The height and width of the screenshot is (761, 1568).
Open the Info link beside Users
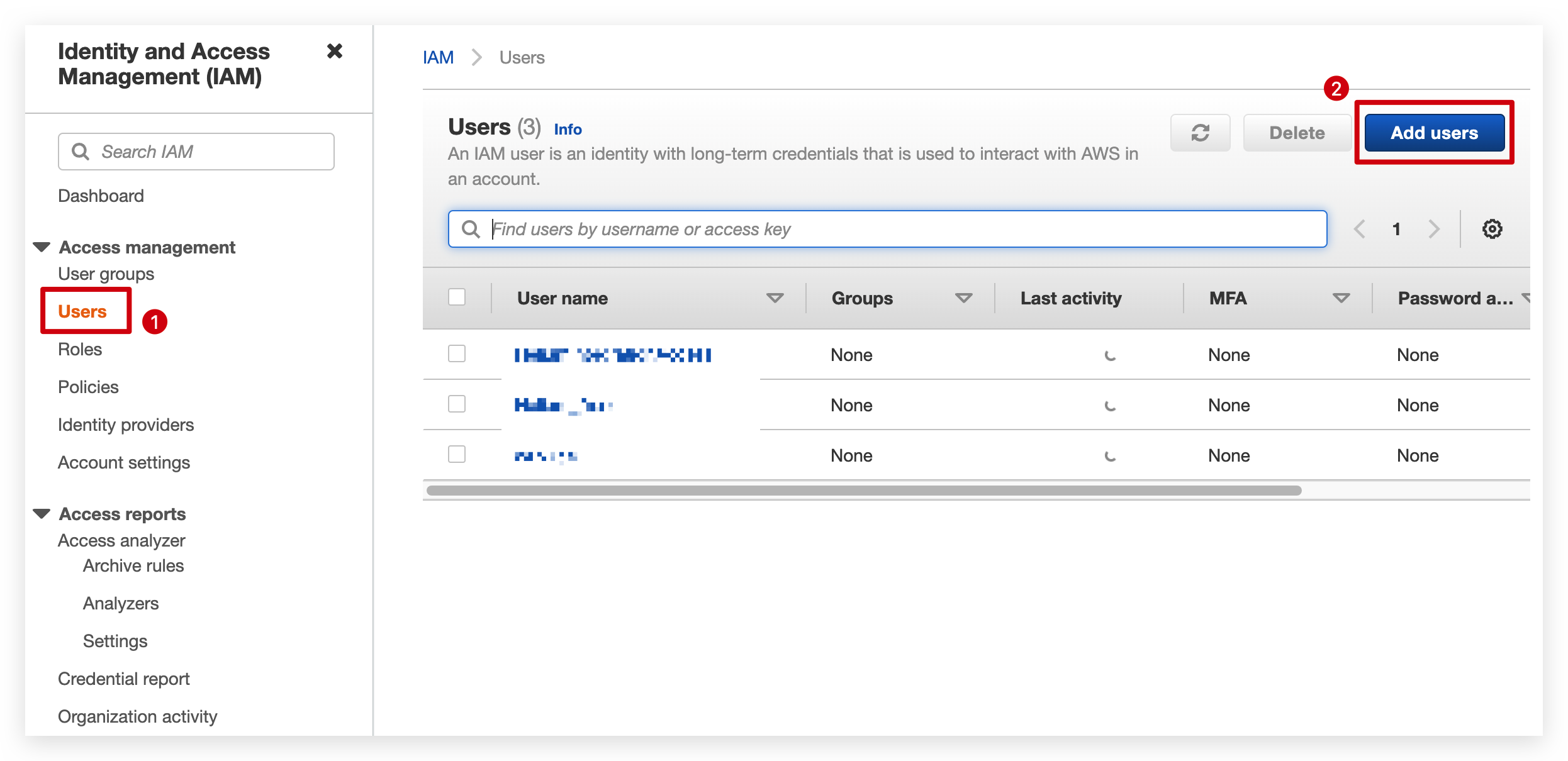pyautogui.click(x=568, y=129)
